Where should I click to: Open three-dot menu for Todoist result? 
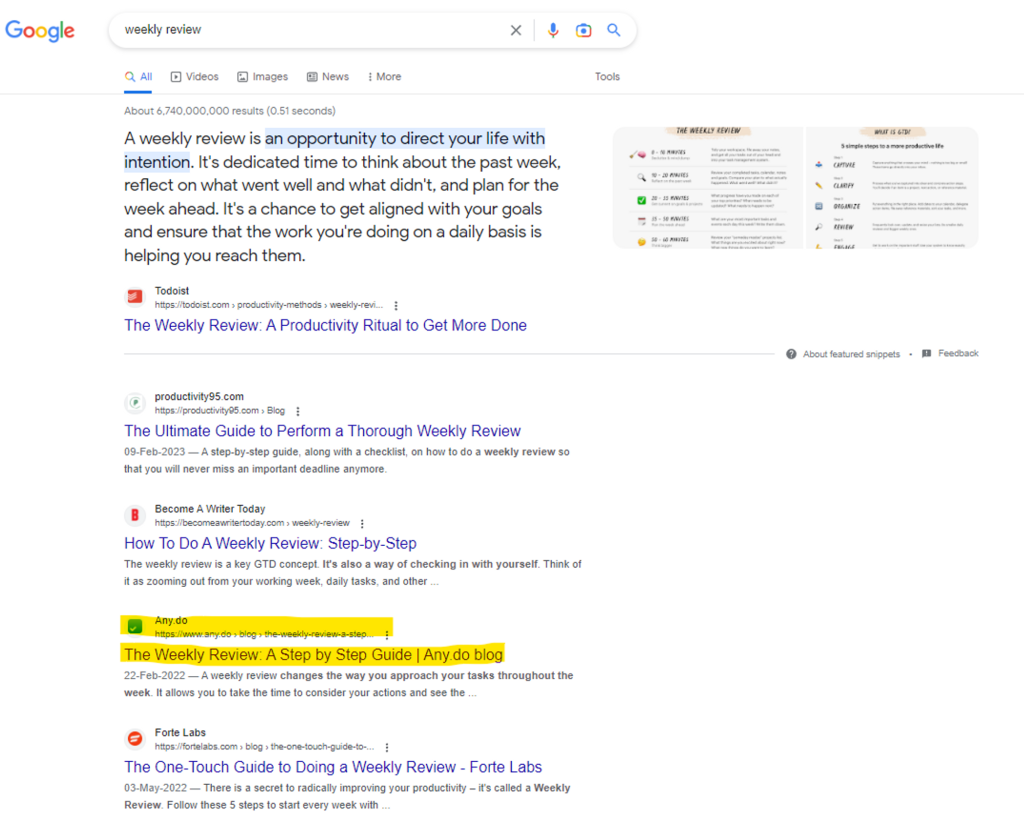tap(396, 305)
